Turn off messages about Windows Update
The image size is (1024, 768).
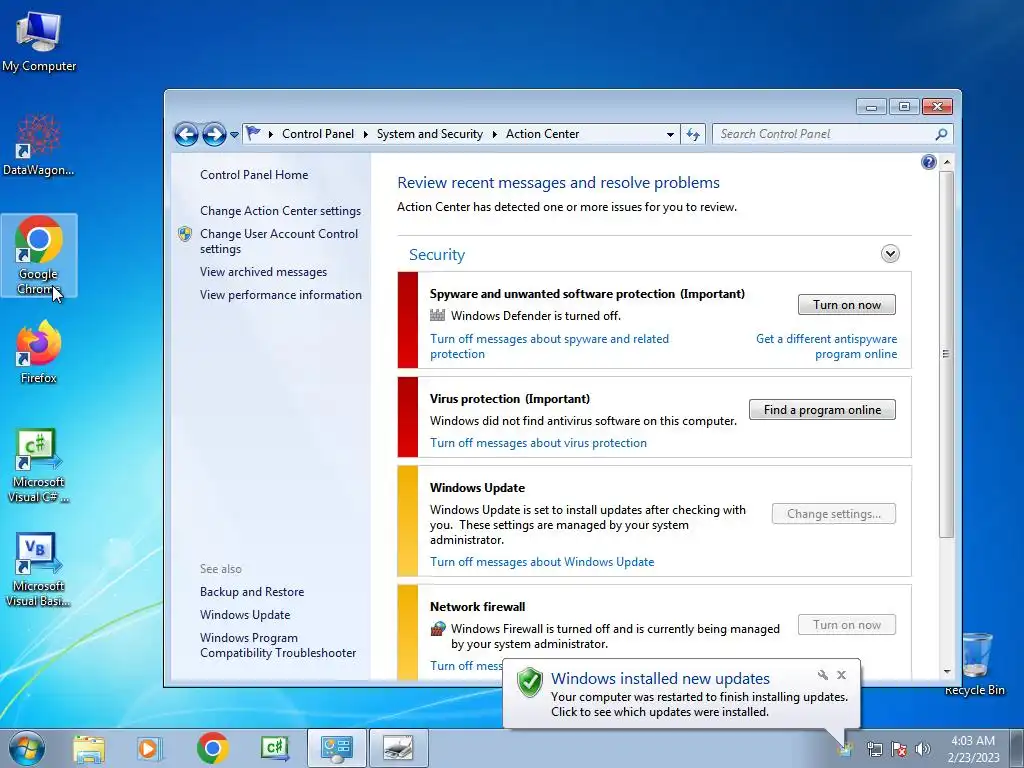tap(542, 562)
